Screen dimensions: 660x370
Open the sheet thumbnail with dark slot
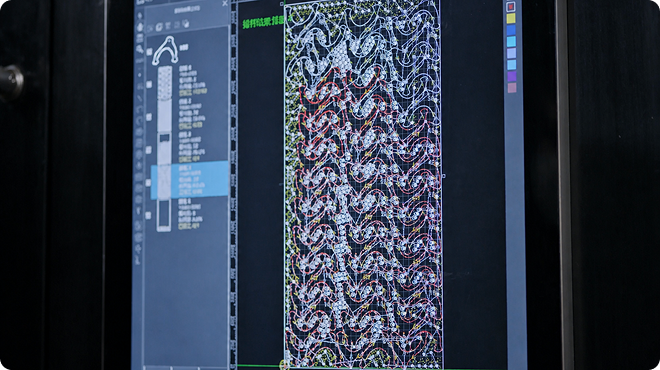(164, 148)
